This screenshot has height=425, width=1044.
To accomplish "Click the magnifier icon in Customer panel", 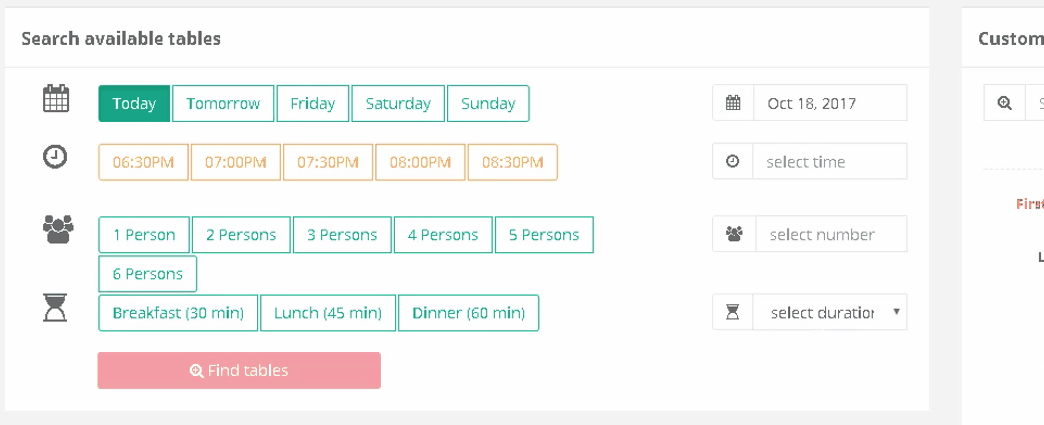I will (1004, 103).
